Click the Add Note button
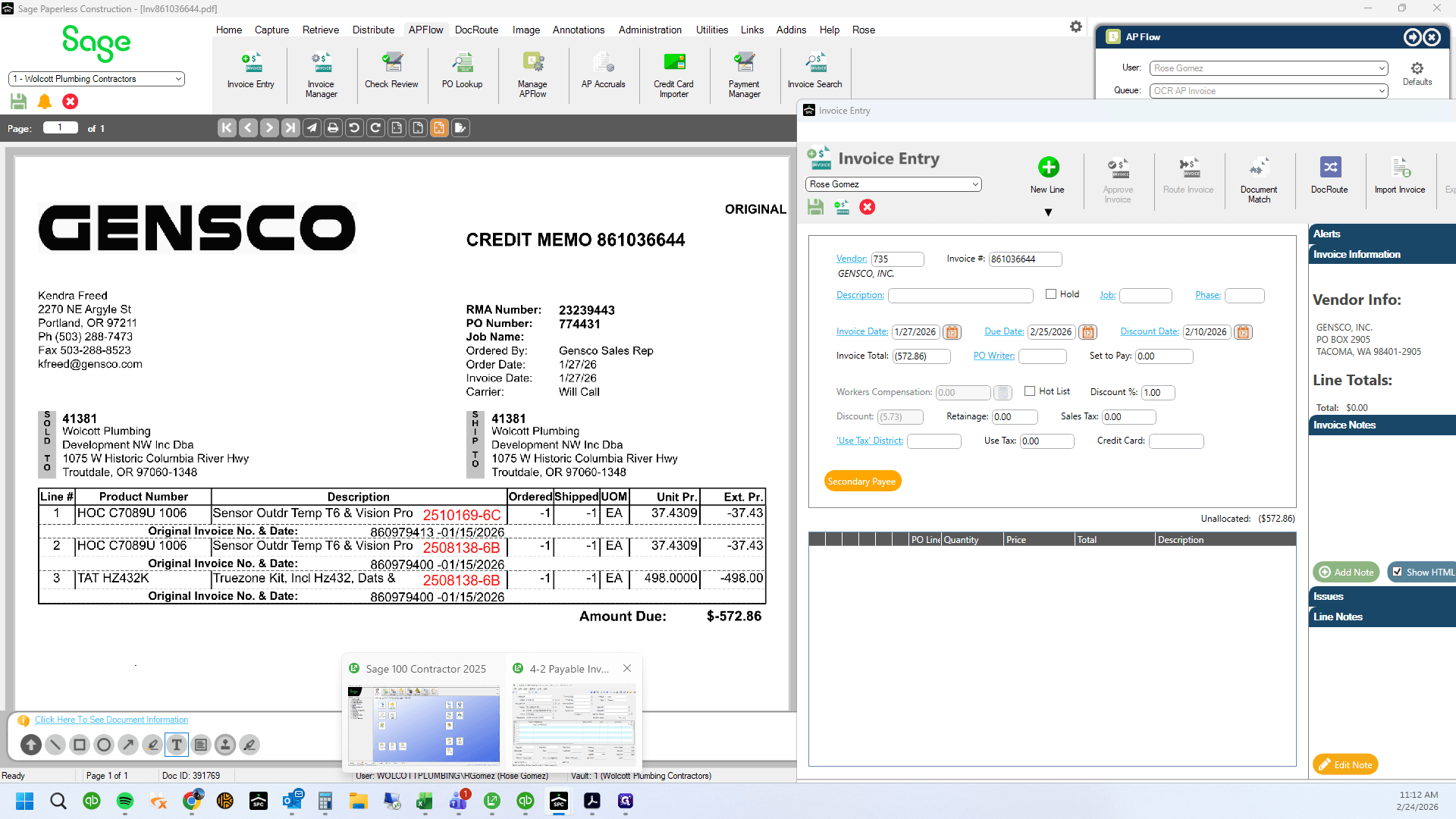This screenshot has height=819, width=1456. pos(1346,572)
